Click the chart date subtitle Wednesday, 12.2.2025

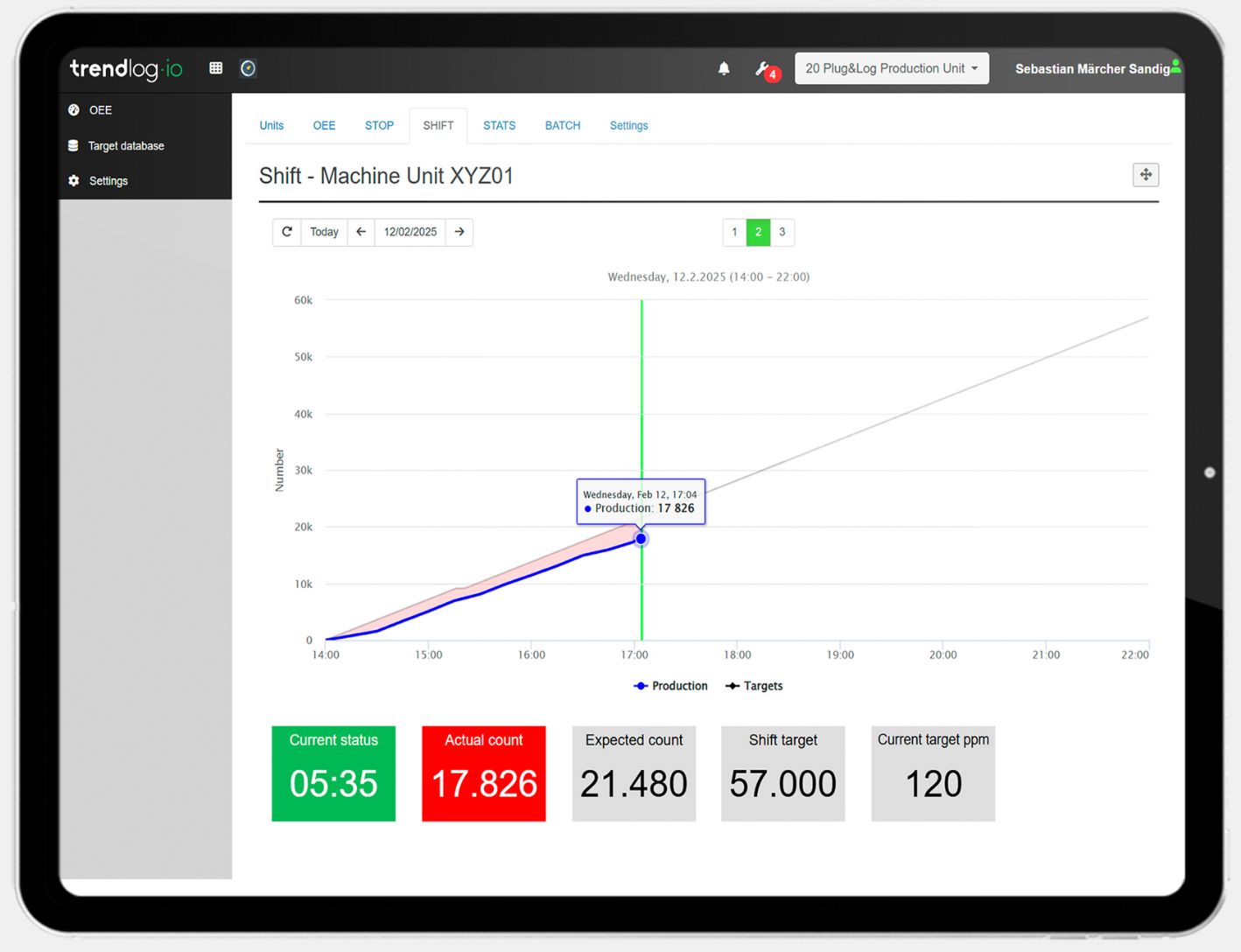[708, 276]
